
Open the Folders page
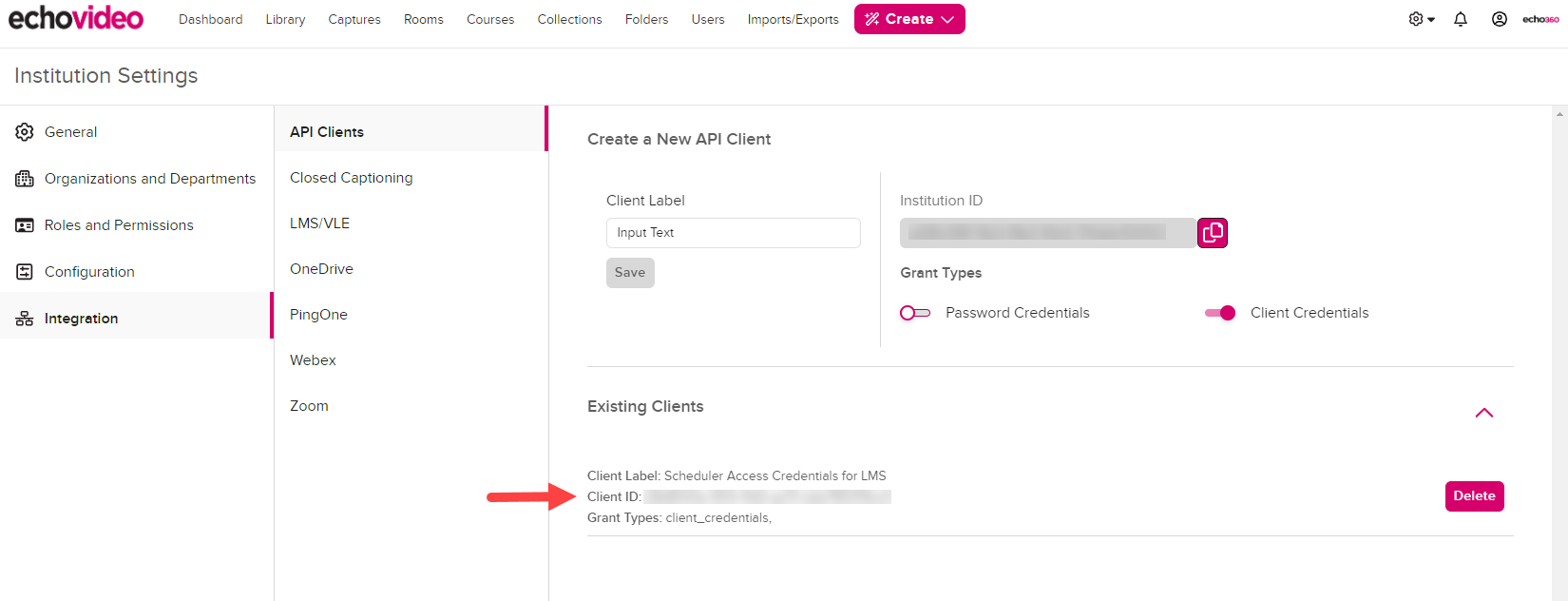point(646,19)
